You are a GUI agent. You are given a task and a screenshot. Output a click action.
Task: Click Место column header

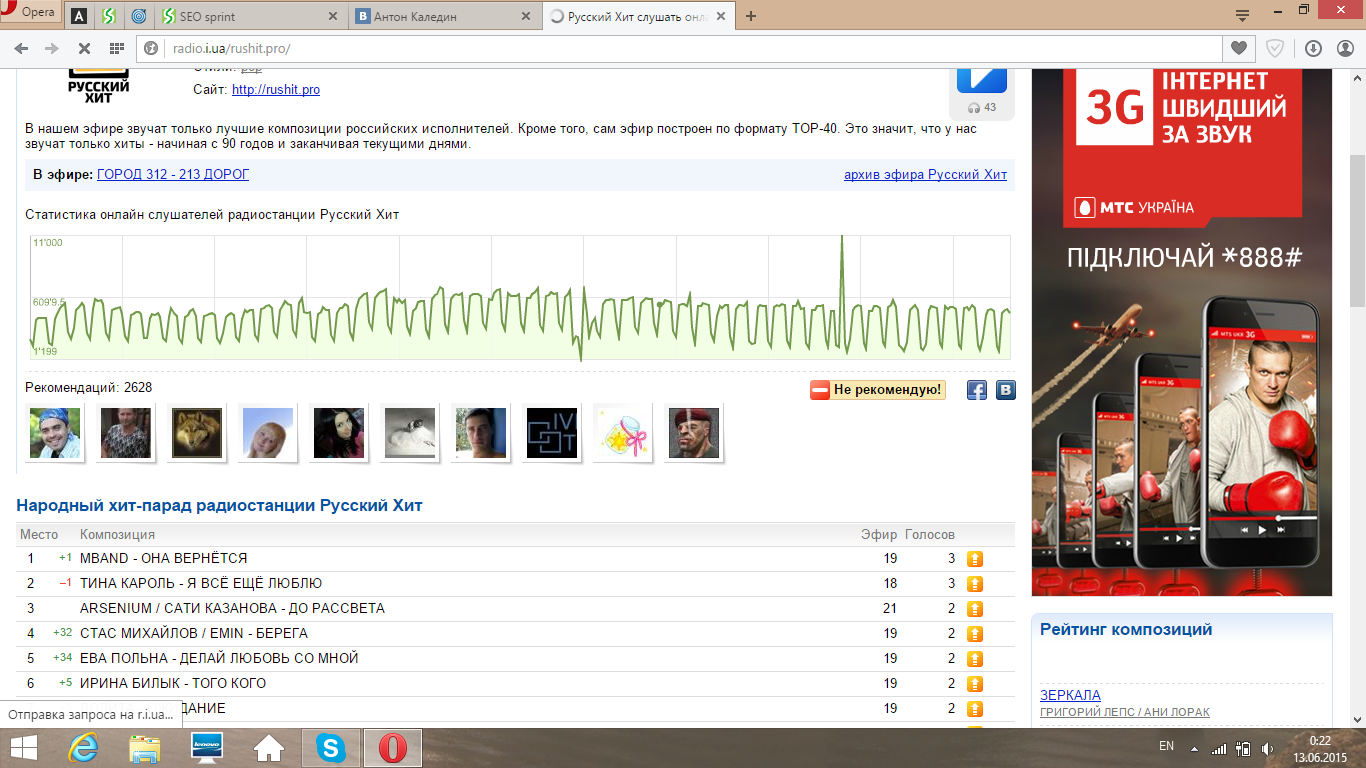point(39,535)
